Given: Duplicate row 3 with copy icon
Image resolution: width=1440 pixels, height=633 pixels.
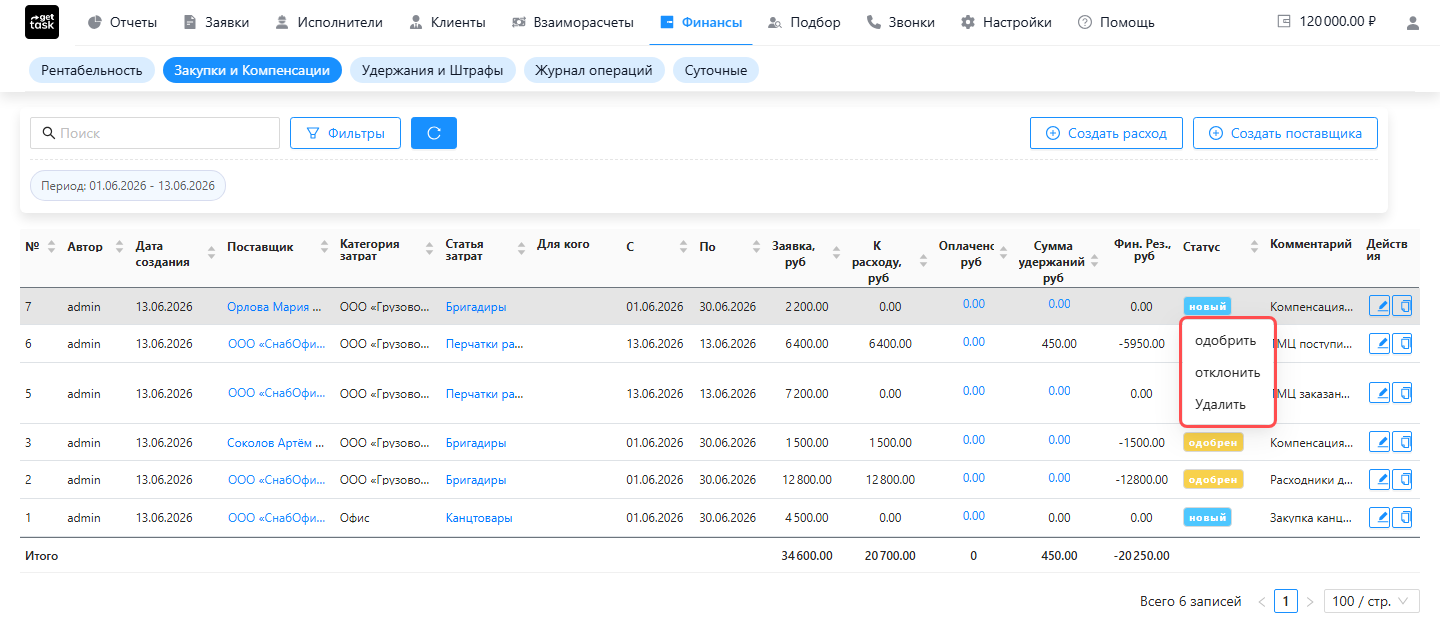Looking at the screenshot, I should click(x=1402, y=442).
